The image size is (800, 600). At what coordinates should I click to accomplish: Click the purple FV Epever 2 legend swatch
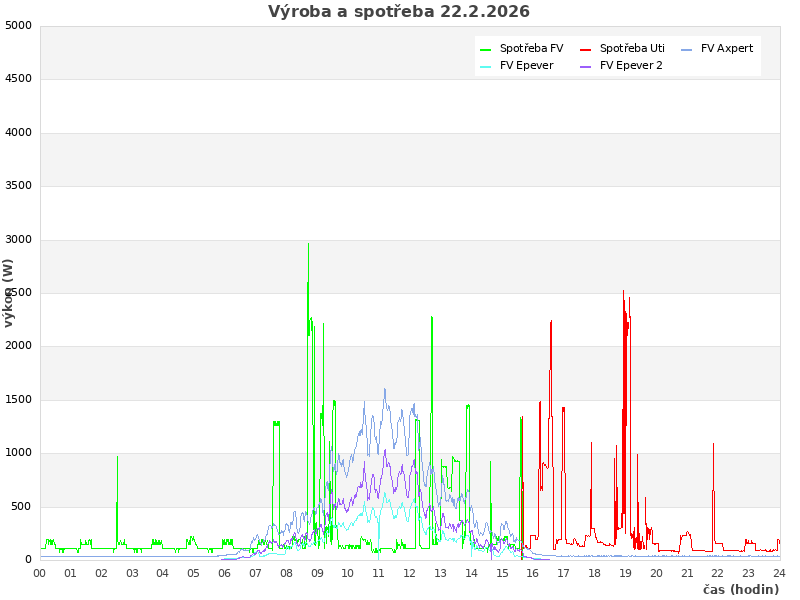click(x=586, y=66)
